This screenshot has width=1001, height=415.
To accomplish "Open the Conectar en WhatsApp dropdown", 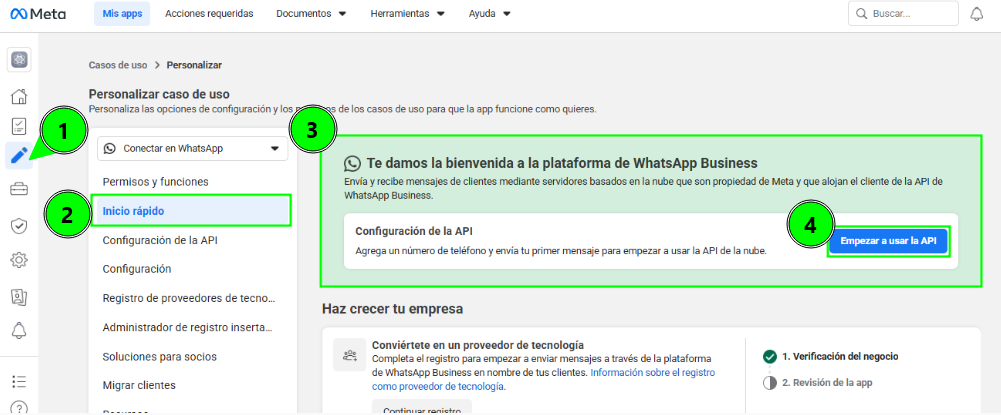I will coord(193,148).
